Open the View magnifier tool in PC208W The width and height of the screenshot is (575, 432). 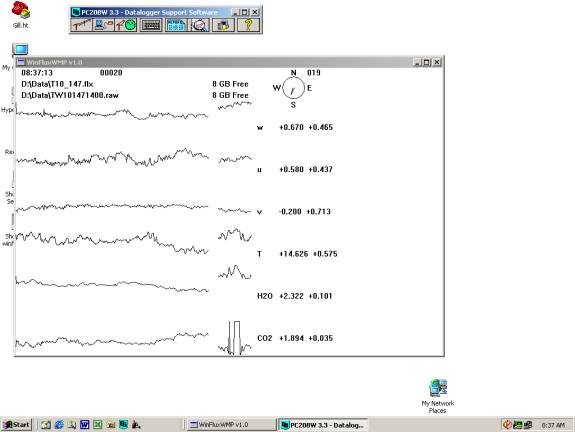pyautogui.click(x=199, y=25)
